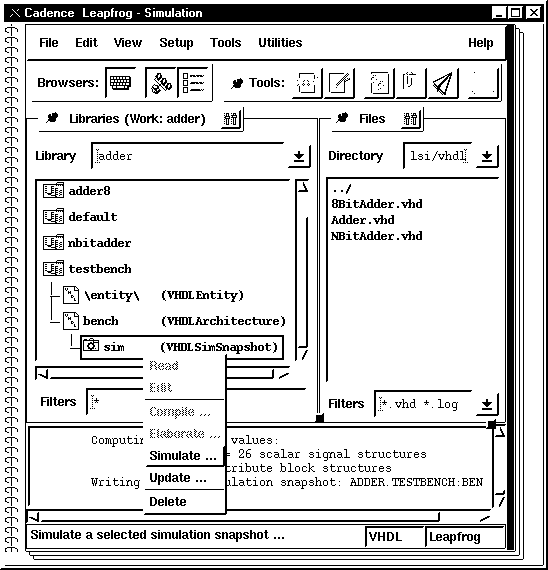The image size is (548, 570).
Task: Select nbitadder library entry
Action: point(99,242)
